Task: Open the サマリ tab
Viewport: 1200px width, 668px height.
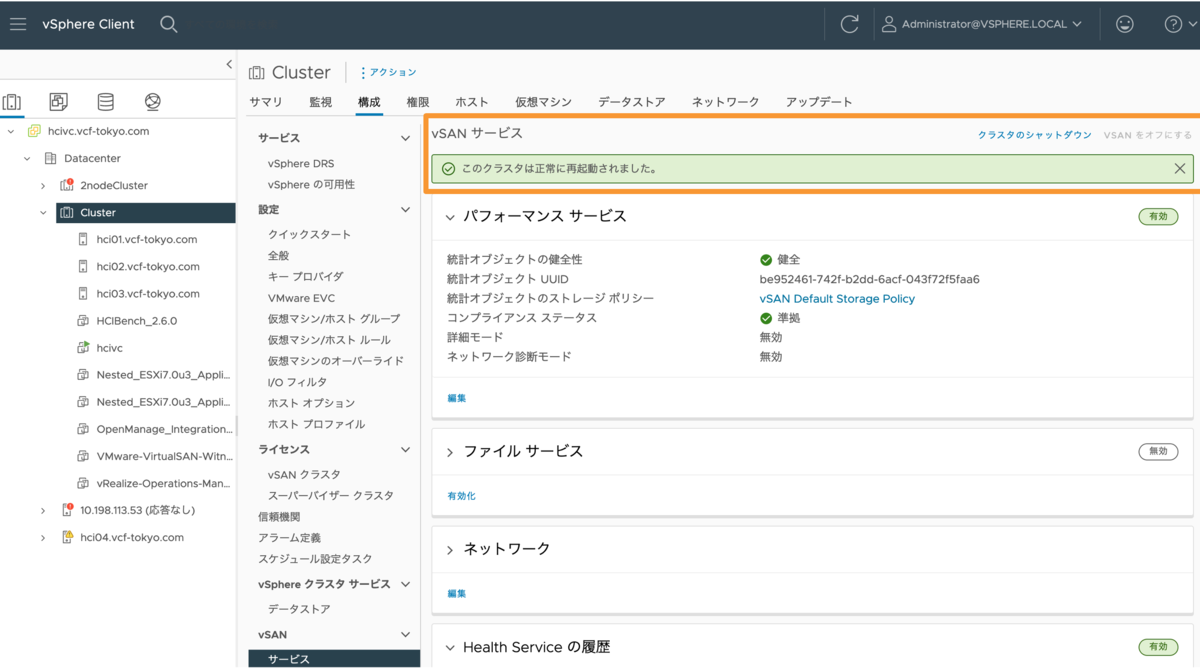Action: [266, 102]
